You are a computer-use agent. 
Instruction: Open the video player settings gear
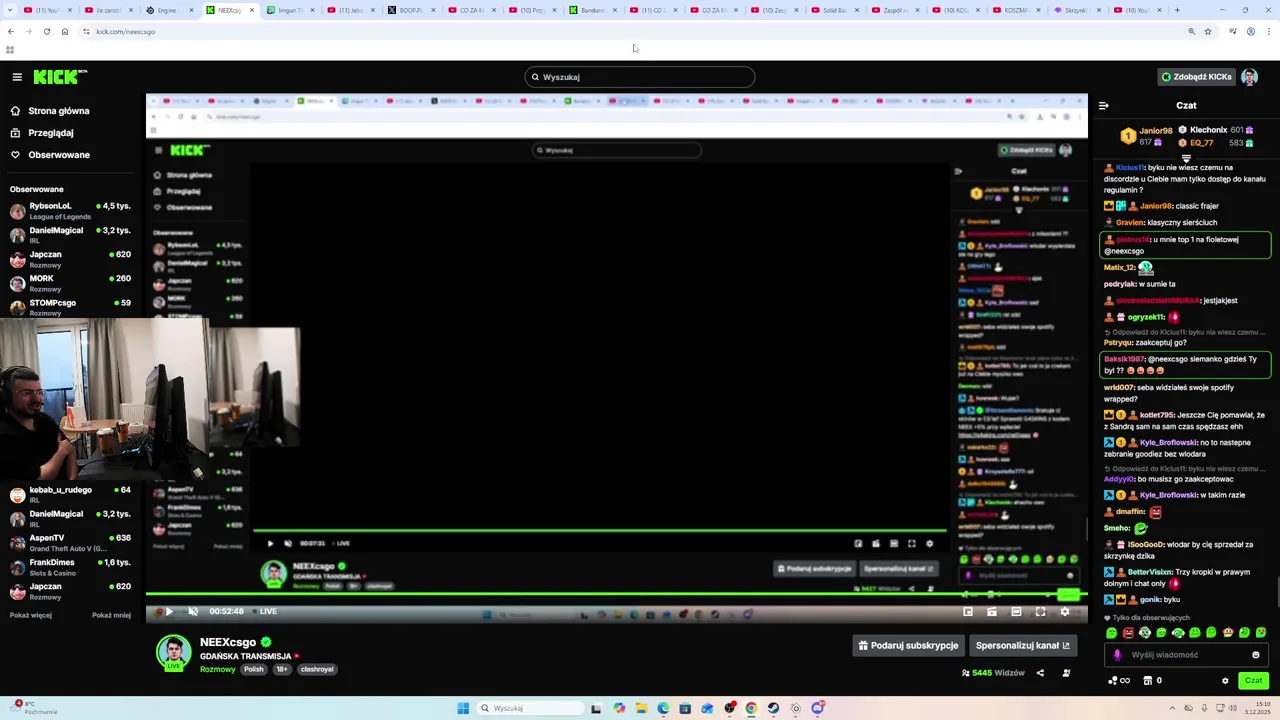tap(1065, 612)
